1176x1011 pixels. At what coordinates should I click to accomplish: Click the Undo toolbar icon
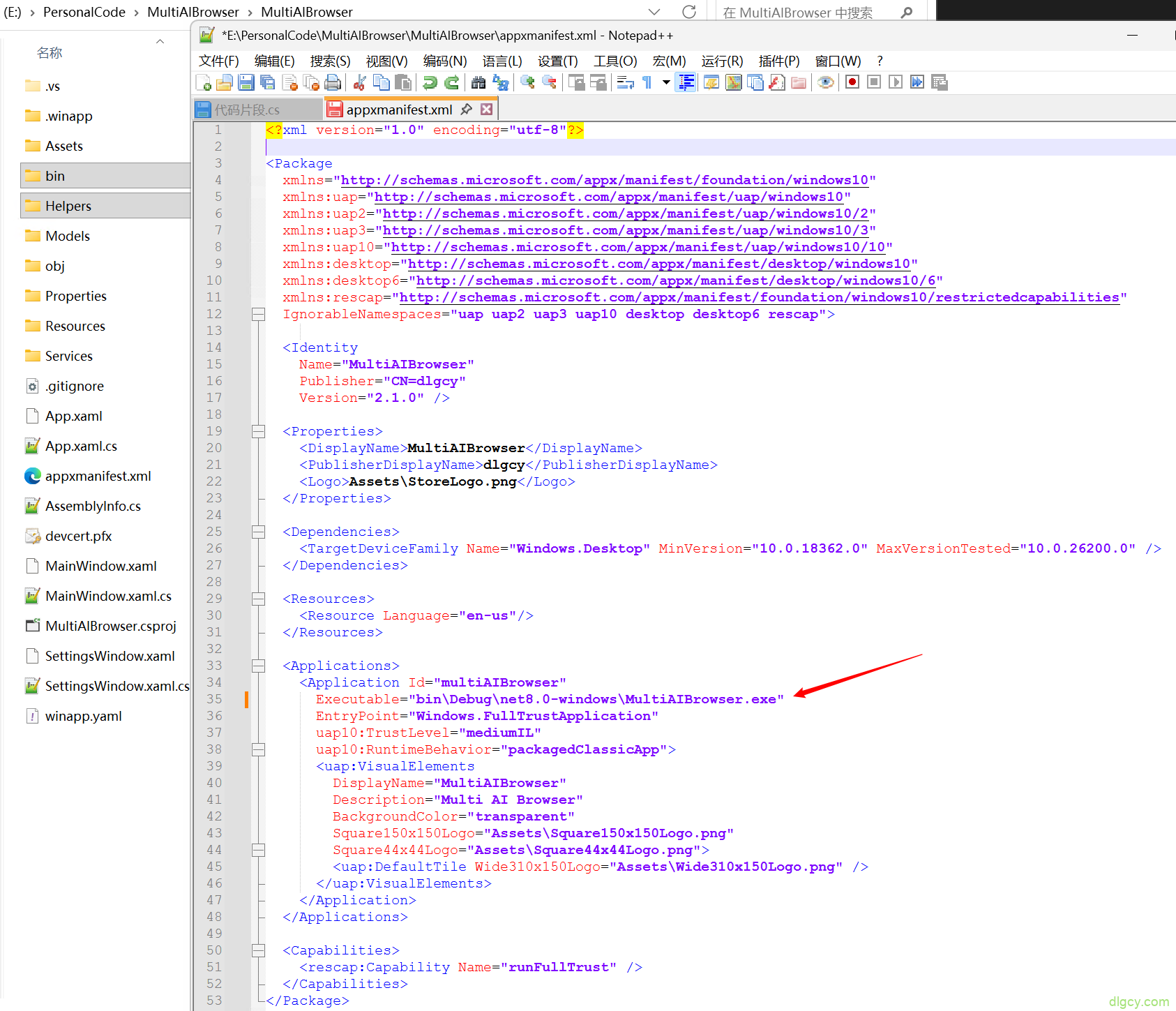pos(430,82)
